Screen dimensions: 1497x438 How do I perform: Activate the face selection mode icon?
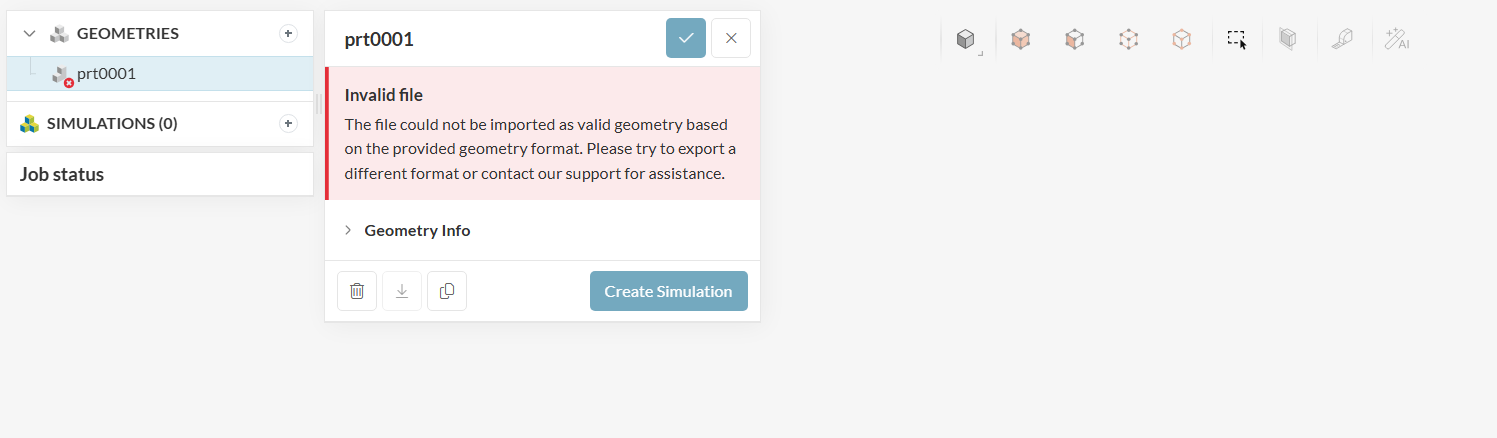[1074, 40]
